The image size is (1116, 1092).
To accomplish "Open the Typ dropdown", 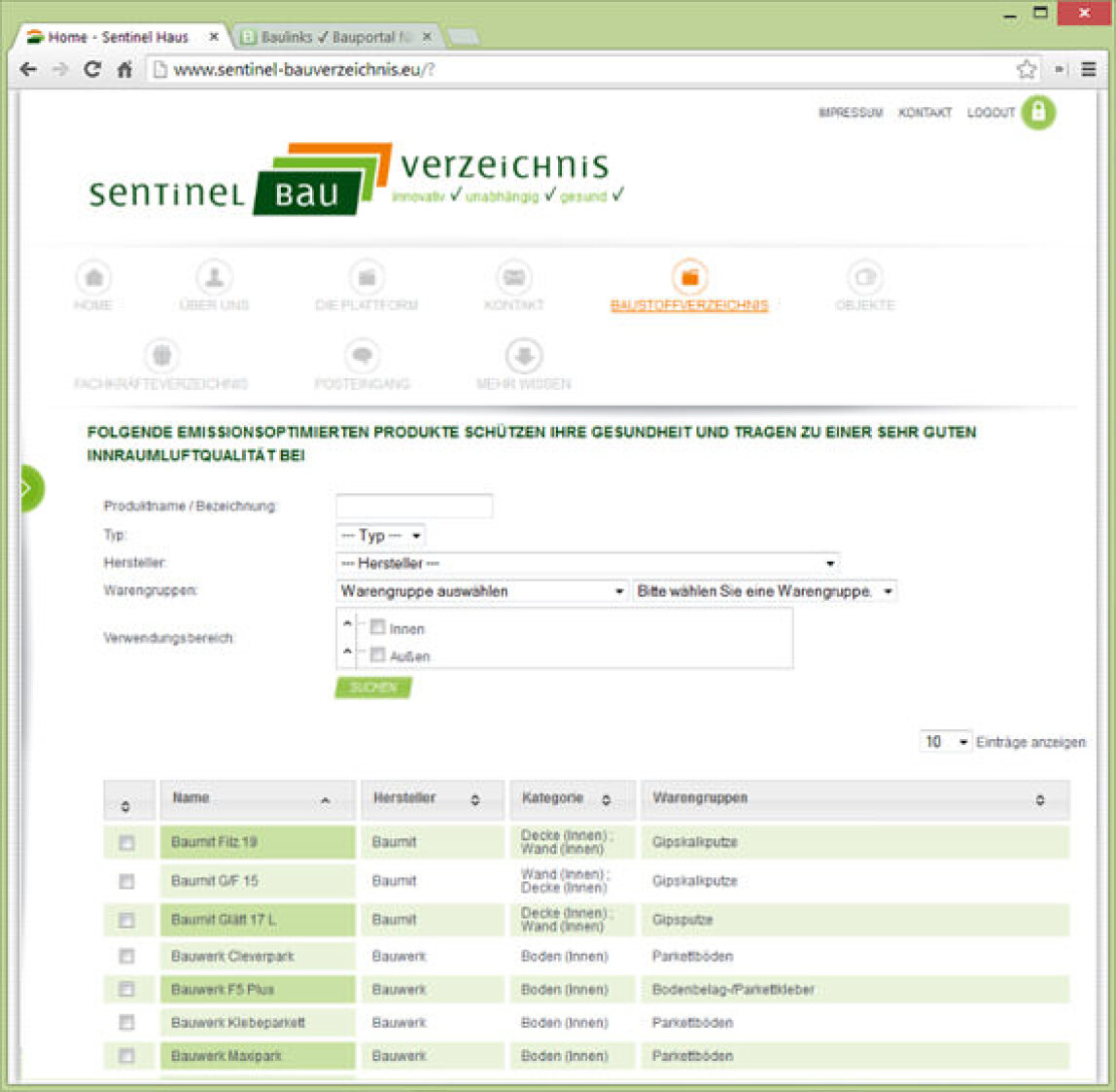I will (x=381, y=536).
